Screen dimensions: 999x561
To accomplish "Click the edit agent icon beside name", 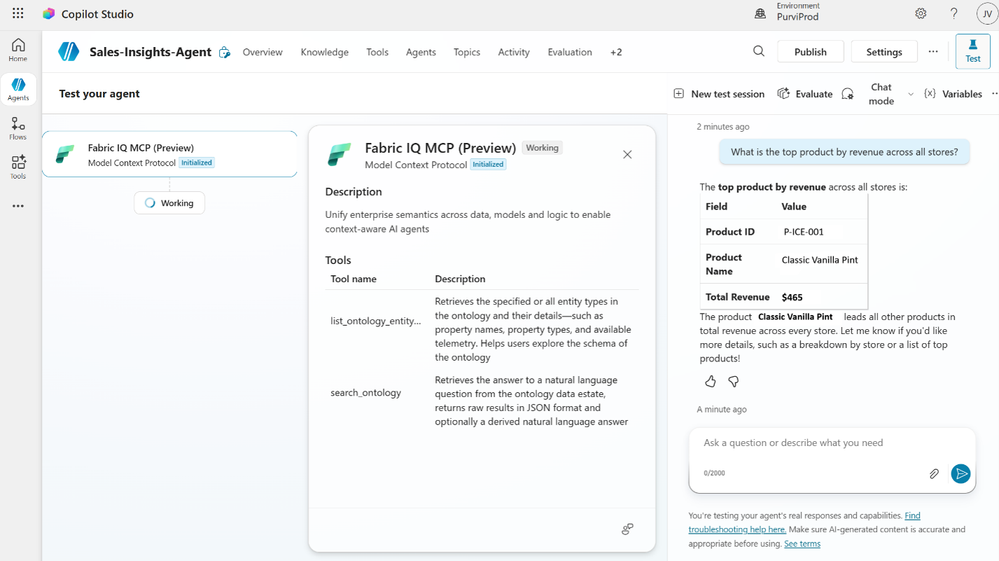I will (224, 52).
